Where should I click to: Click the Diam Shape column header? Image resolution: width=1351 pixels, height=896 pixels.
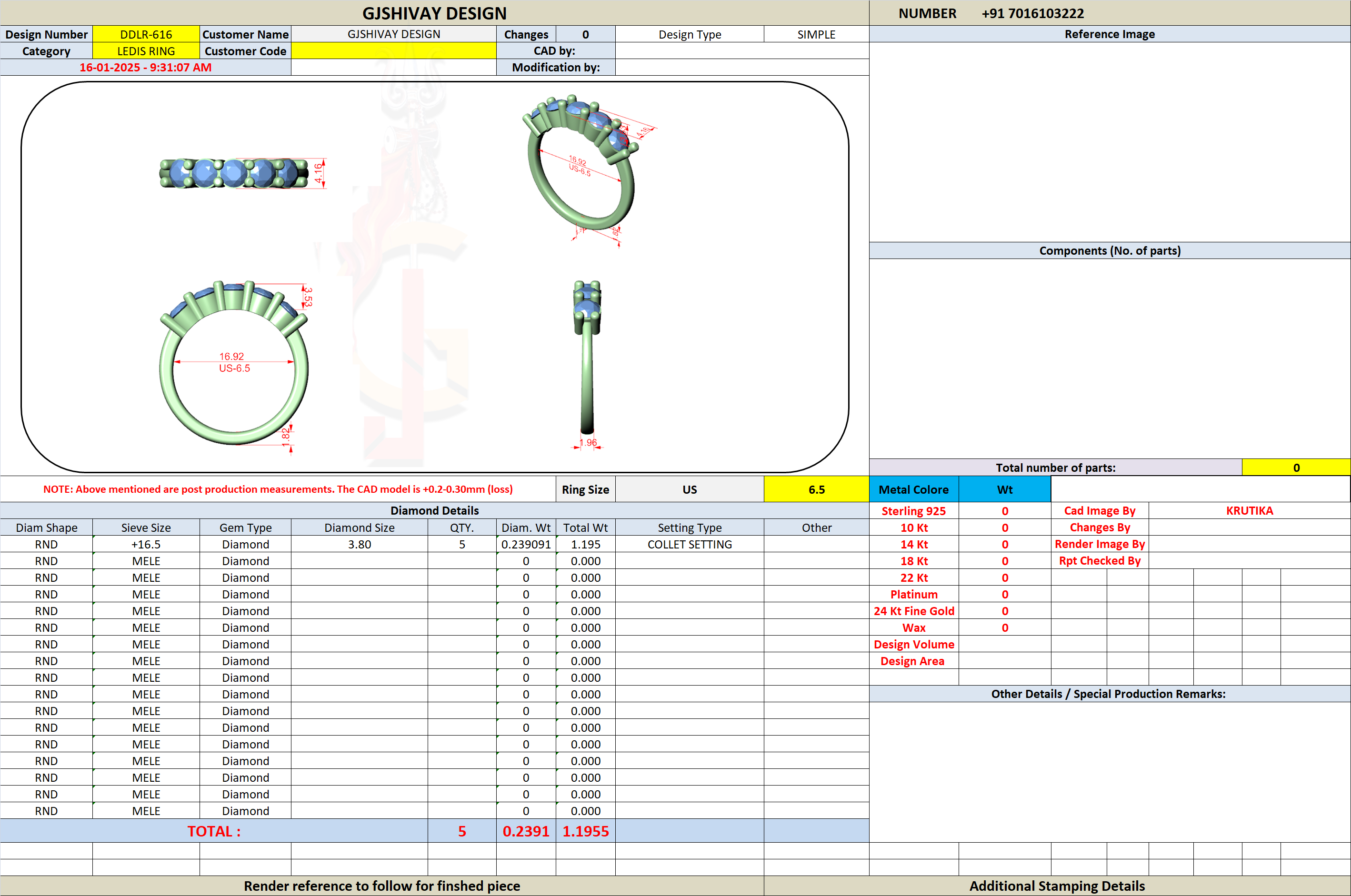coord(46,528)
